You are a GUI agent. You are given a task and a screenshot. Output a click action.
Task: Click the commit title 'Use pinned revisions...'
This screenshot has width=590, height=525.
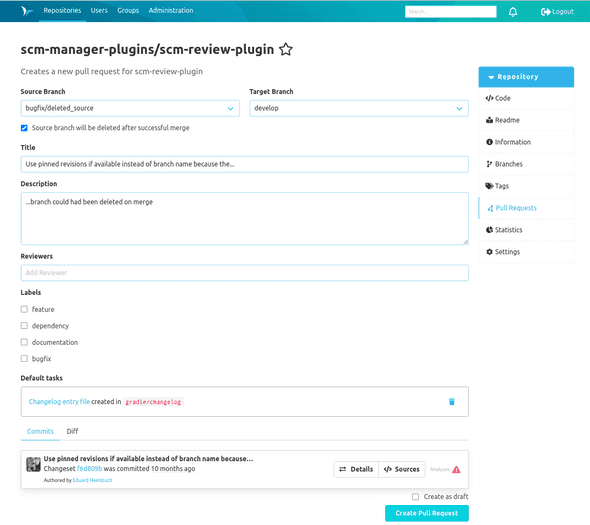click(148, 459)
